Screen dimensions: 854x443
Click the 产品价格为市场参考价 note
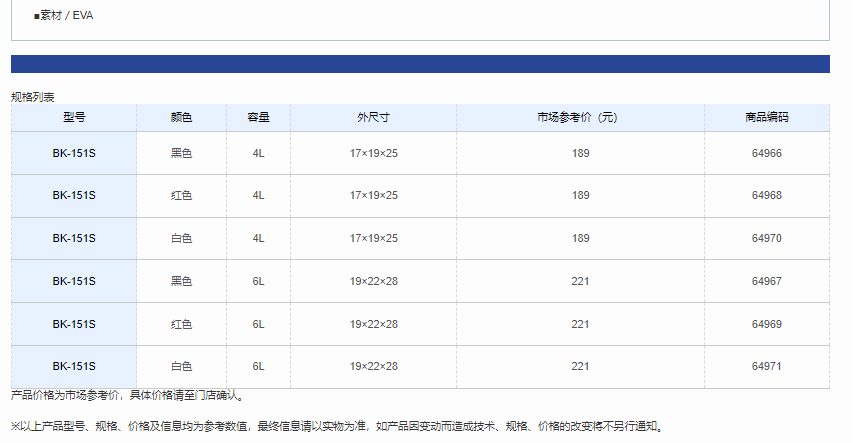(x=129, y=395)
